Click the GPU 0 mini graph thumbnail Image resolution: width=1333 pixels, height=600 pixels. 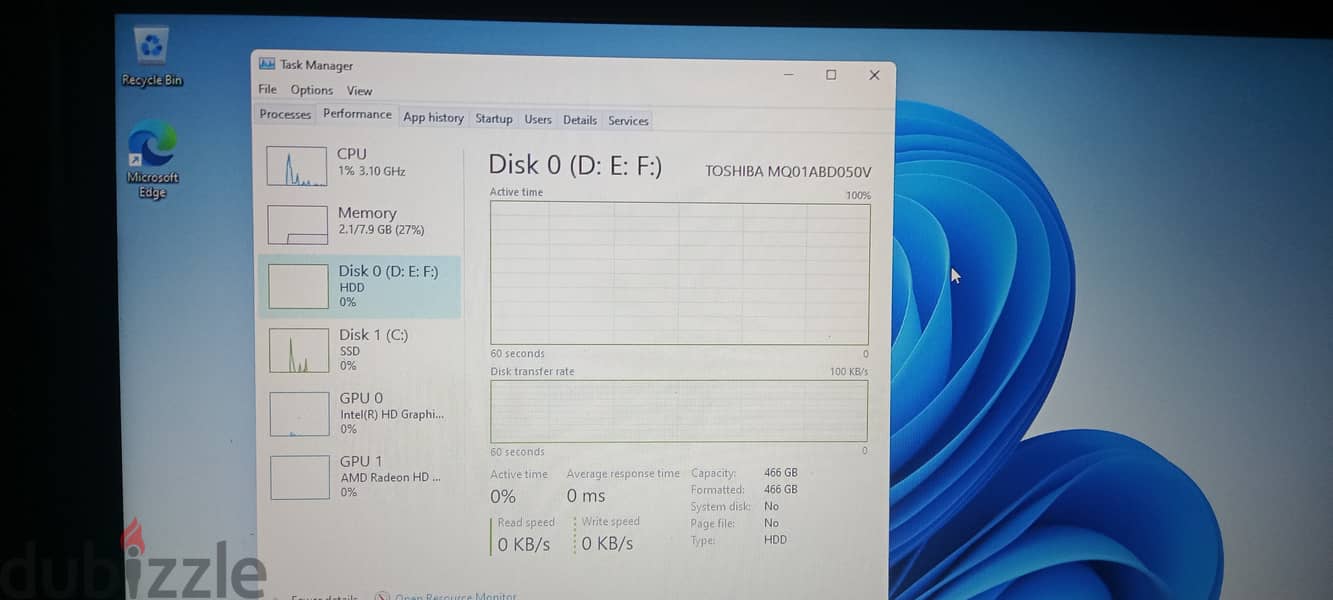click(x=299, y=414)
